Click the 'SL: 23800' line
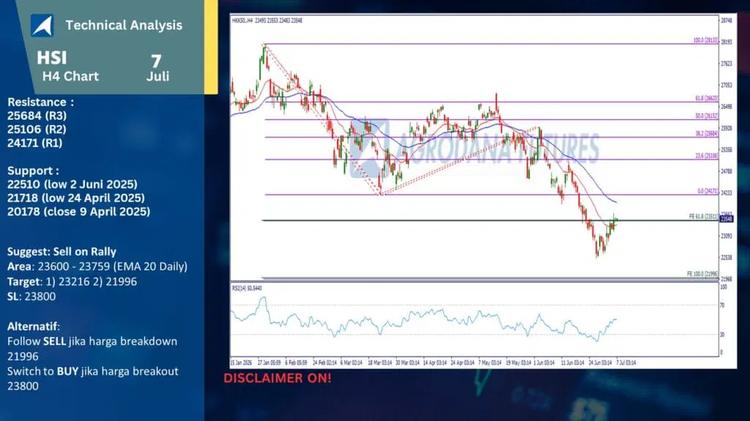Image resolution: width=750 pixels, height=421 pixels. tap(32, 296)
